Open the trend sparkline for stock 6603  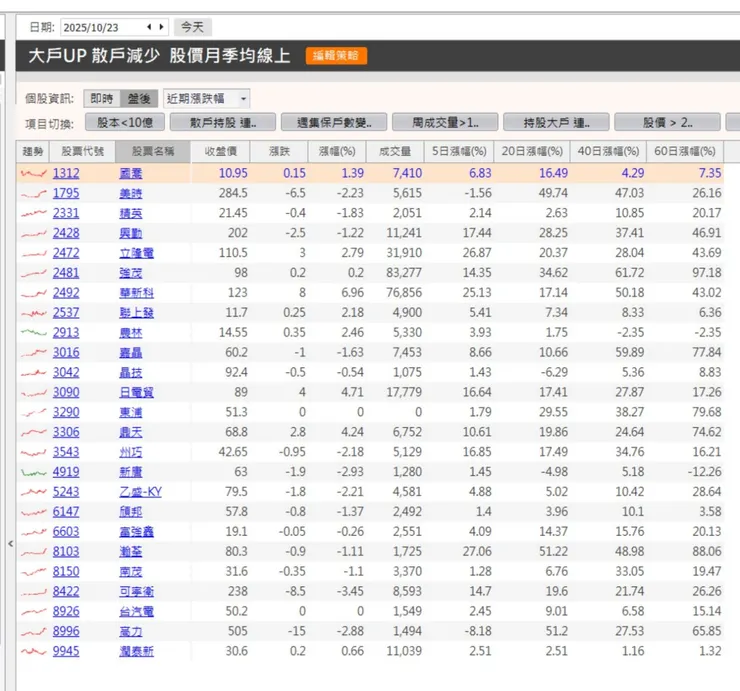point(34,532)
